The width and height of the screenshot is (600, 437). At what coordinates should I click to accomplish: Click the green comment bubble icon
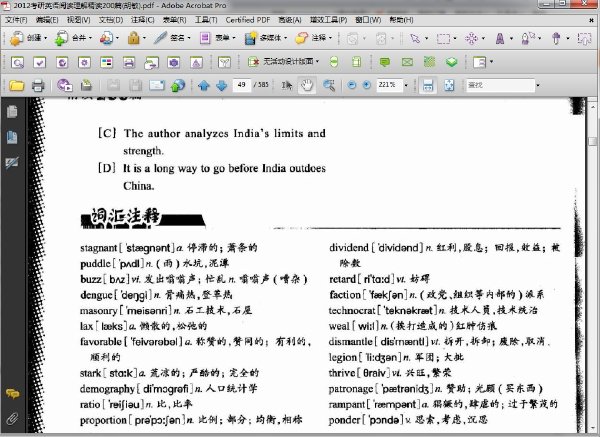coord(385,62)
